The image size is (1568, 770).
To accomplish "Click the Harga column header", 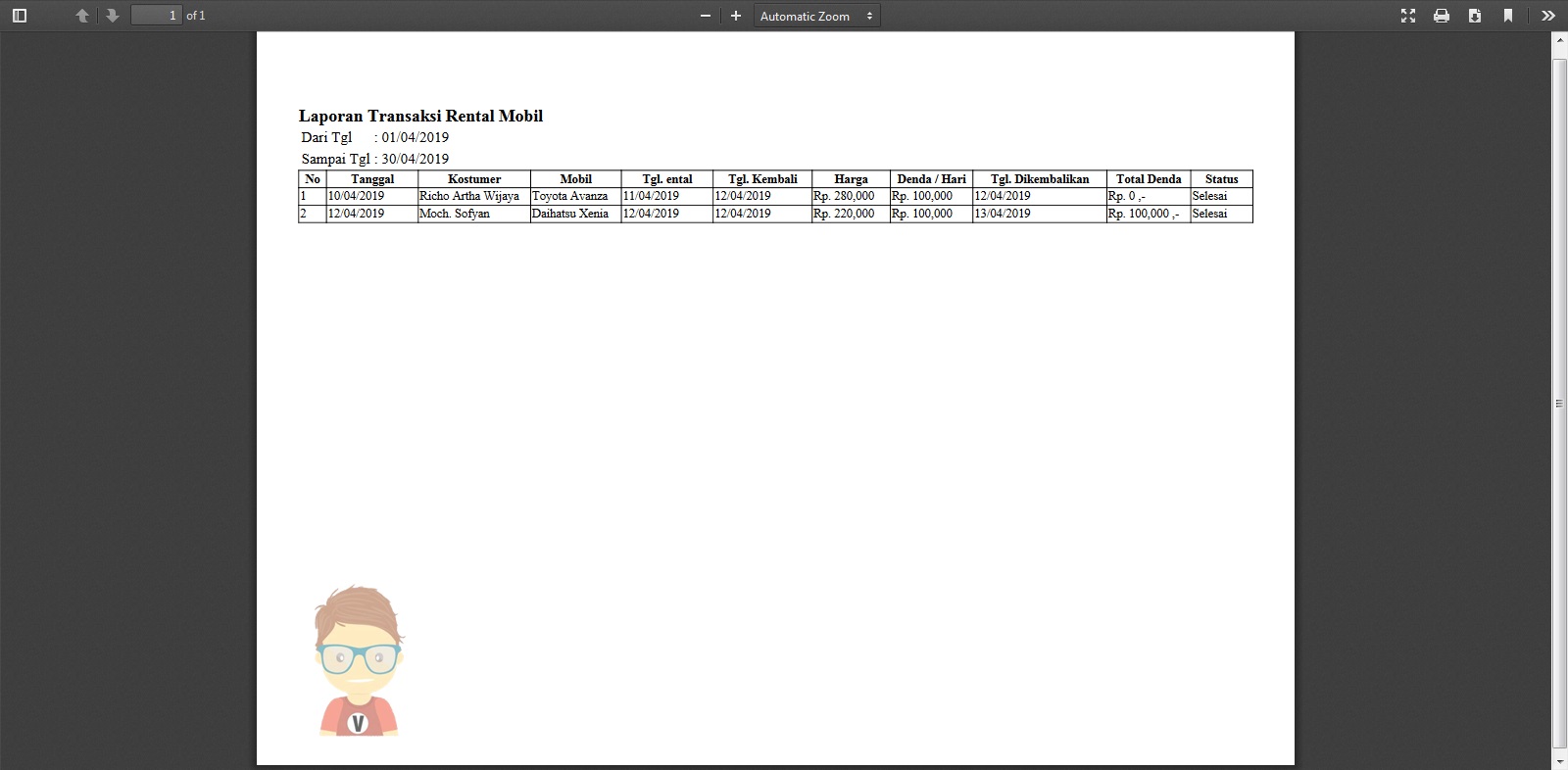I will tap(851, 179).
